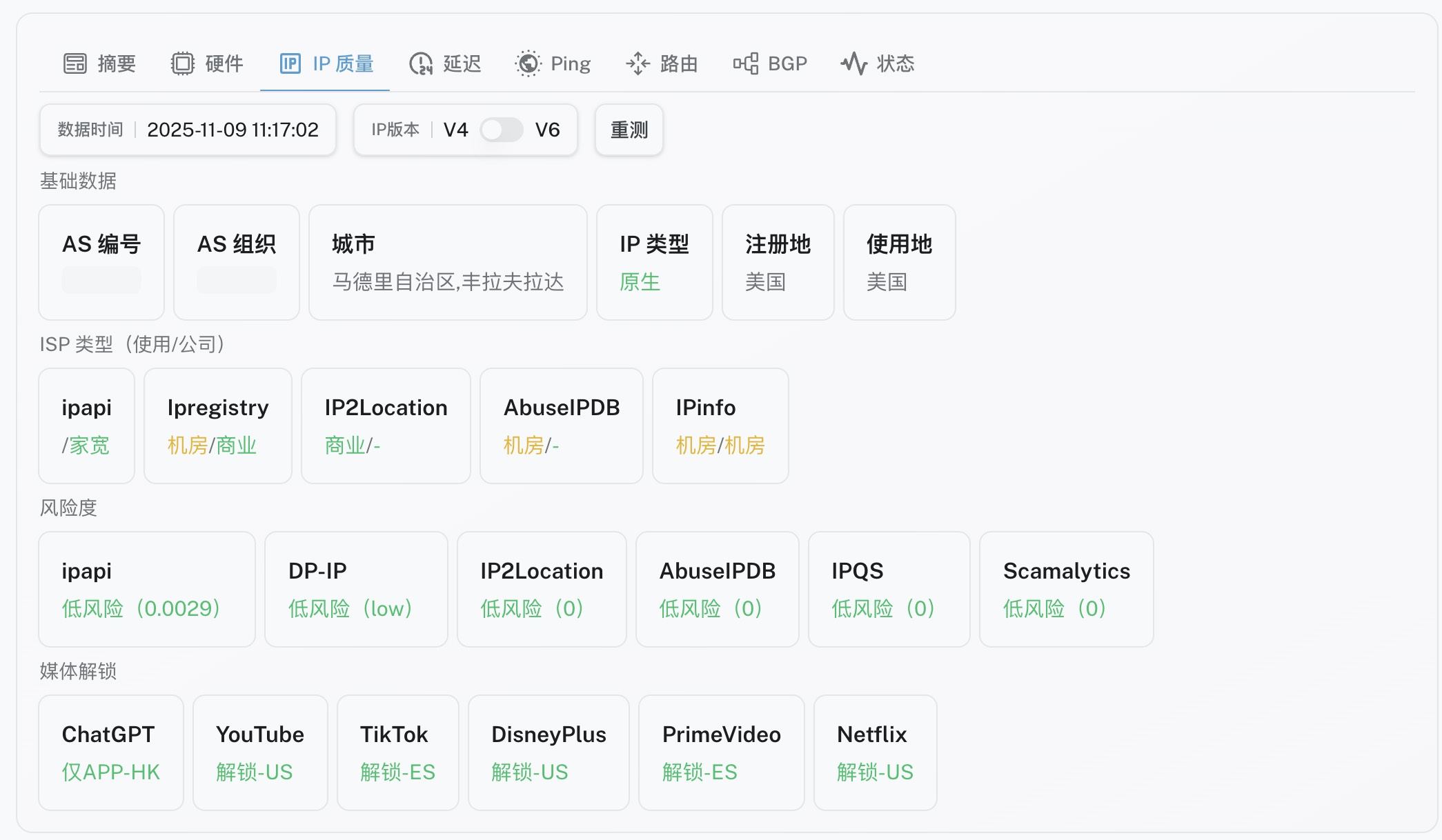Click the 城市 city info card

point(448,262)
